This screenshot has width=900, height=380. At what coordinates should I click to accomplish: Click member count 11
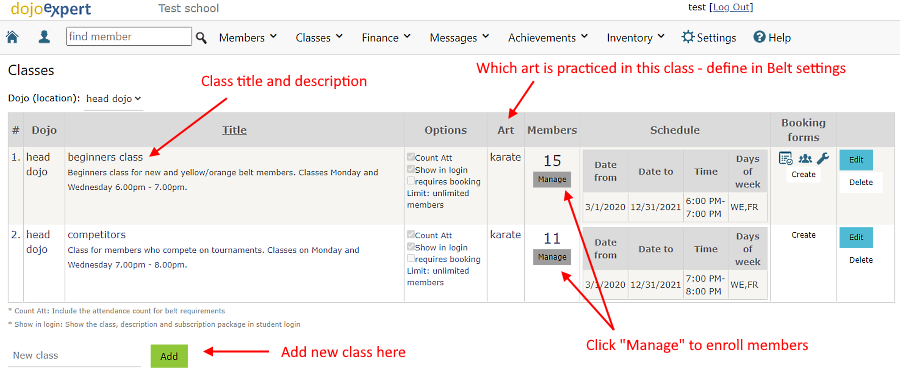(552, 238)
